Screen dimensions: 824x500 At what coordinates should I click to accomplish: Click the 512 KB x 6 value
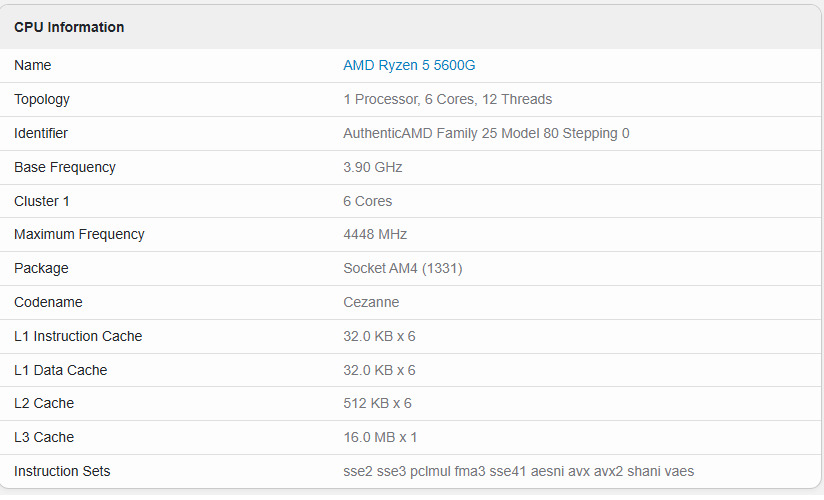pyautogui.click(x=377, y=404)
